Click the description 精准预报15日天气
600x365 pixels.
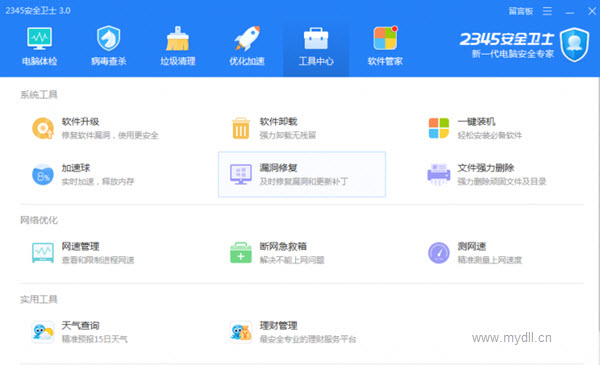[x=95, y=339]
